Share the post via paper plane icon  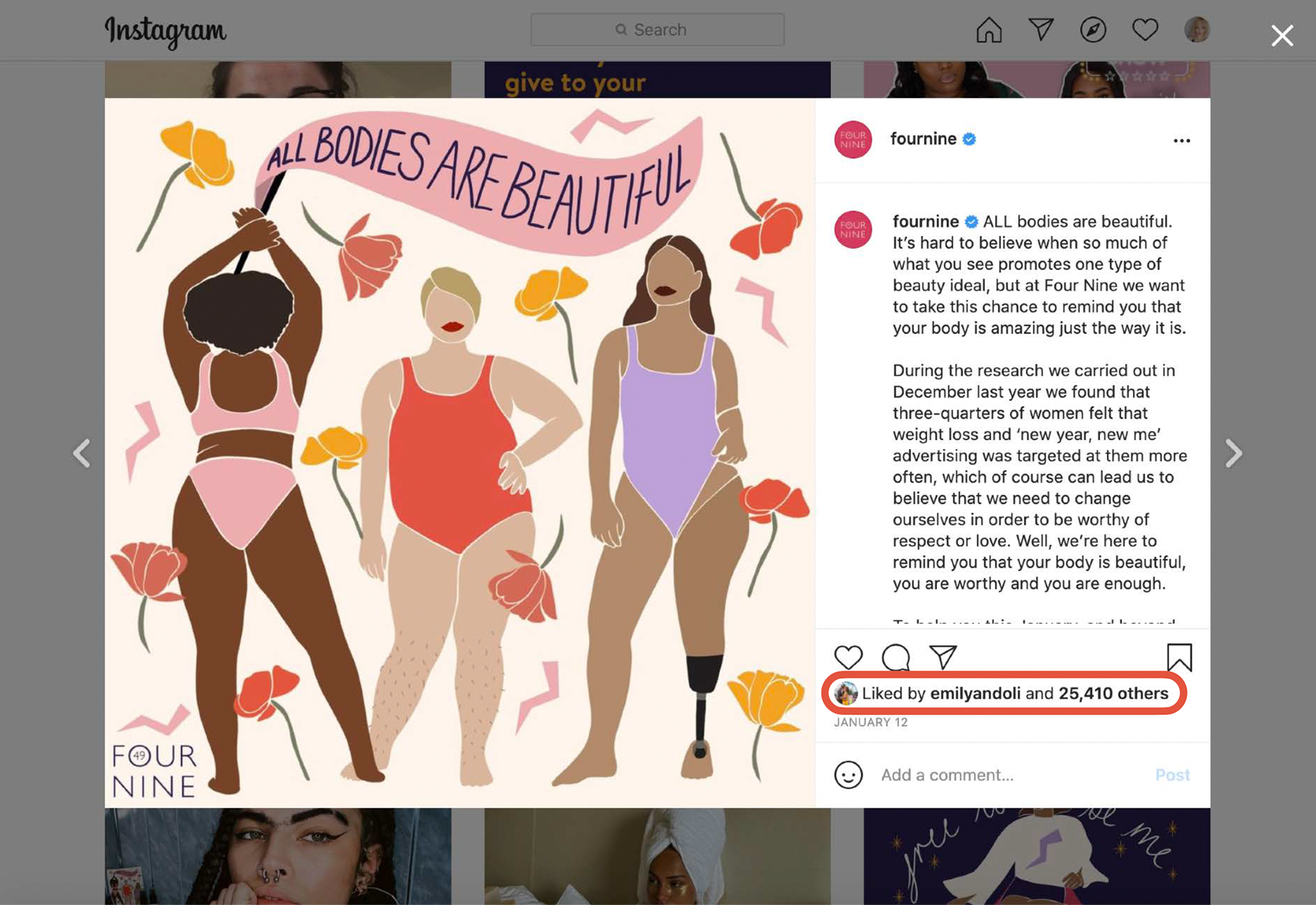point(943,657)
